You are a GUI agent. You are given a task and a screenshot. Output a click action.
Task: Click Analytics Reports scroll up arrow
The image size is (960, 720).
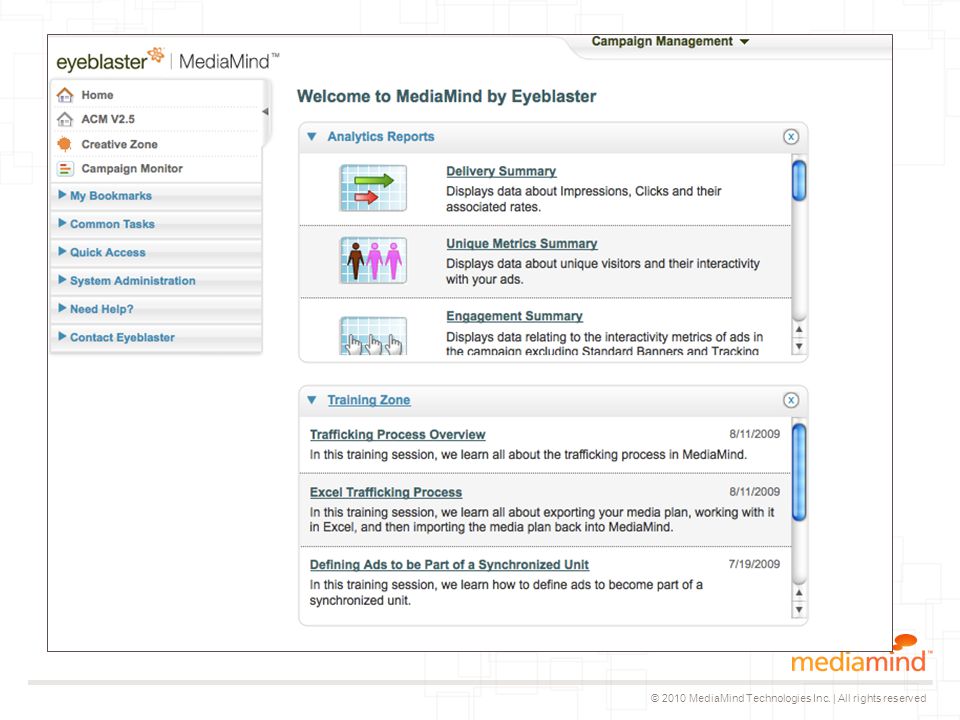click(798, 330)
